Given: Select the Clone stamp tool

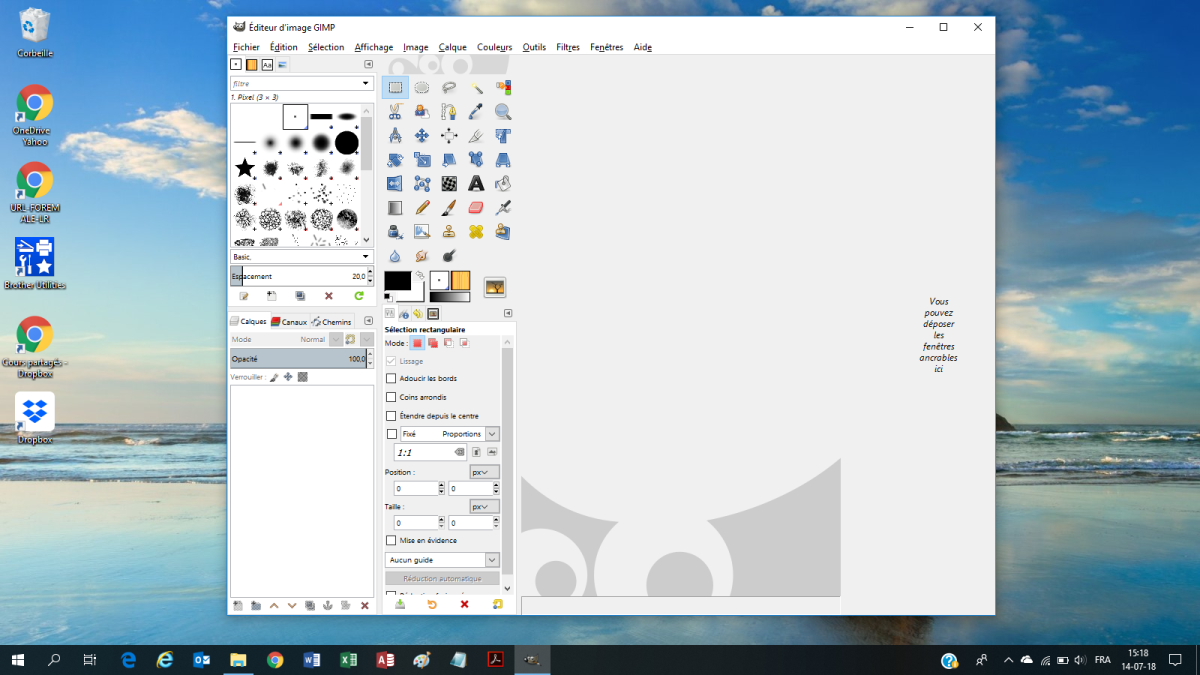Looking at the screenshot, I should click(449, 232).
